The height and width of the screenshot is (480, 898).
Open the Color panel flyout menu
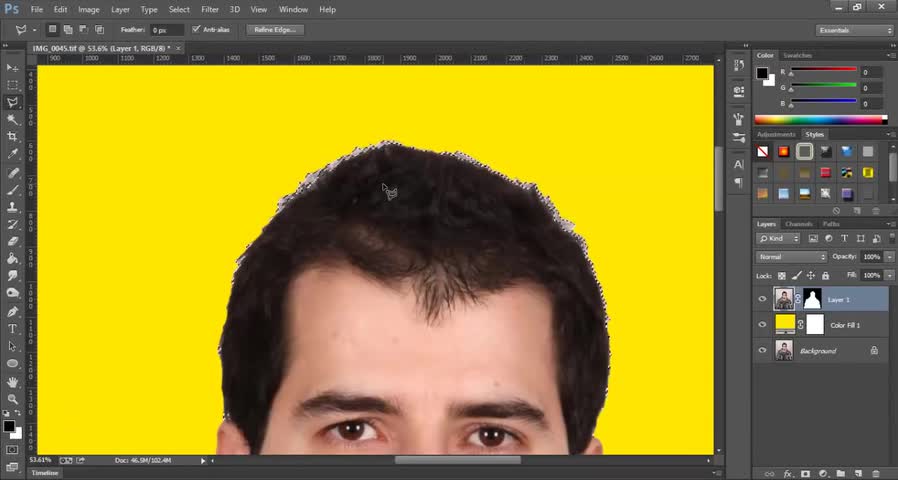(891, 56)
